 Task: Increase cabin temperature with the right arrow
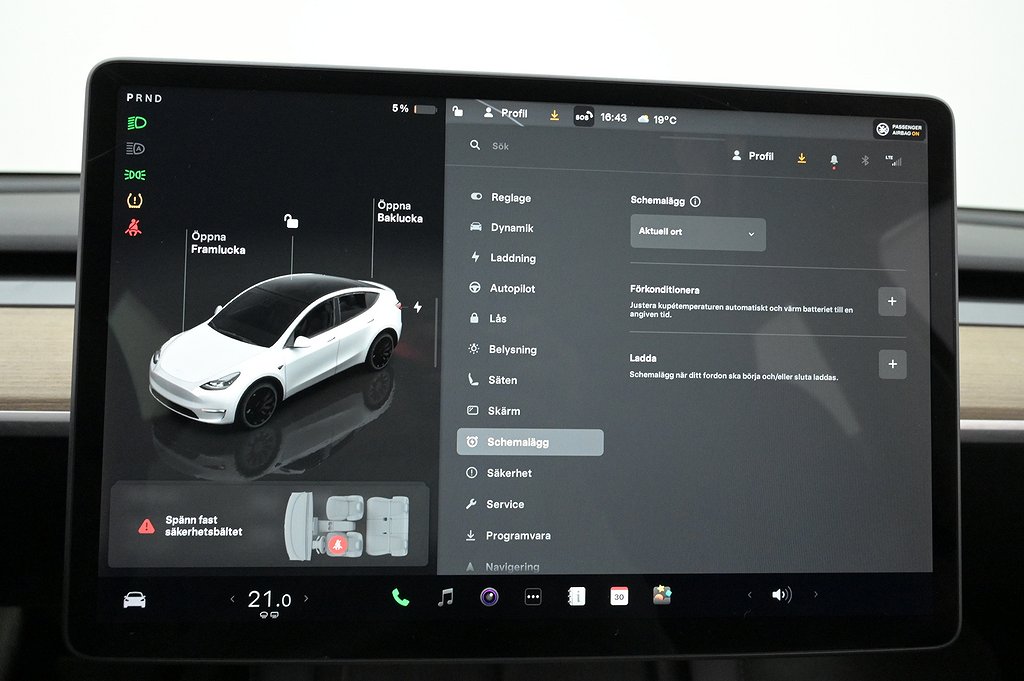(306, 599)
